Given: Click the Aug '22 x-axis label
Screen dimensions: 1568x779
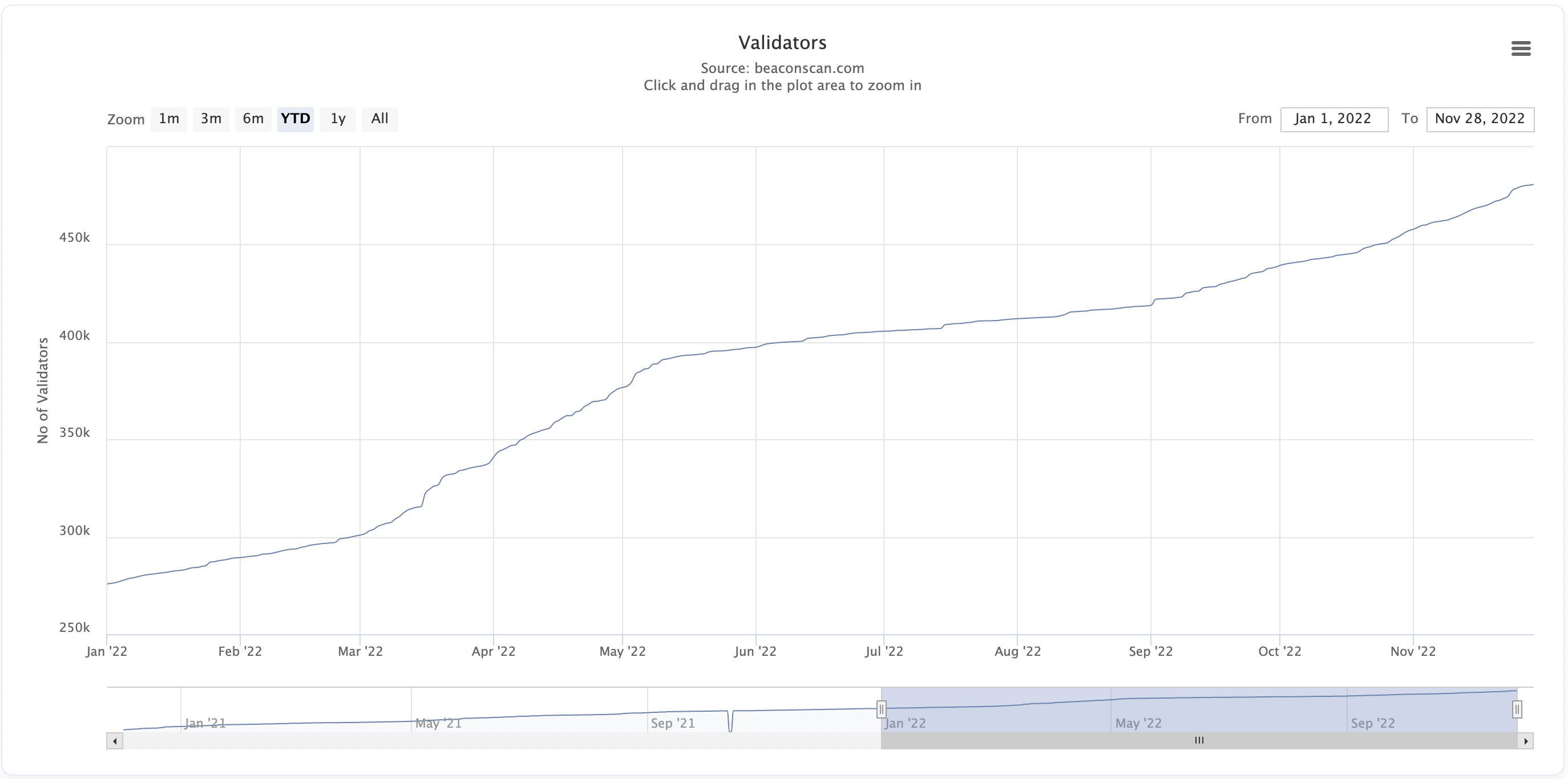Looking at the screenshot, I should click(x=1018, y=651).
